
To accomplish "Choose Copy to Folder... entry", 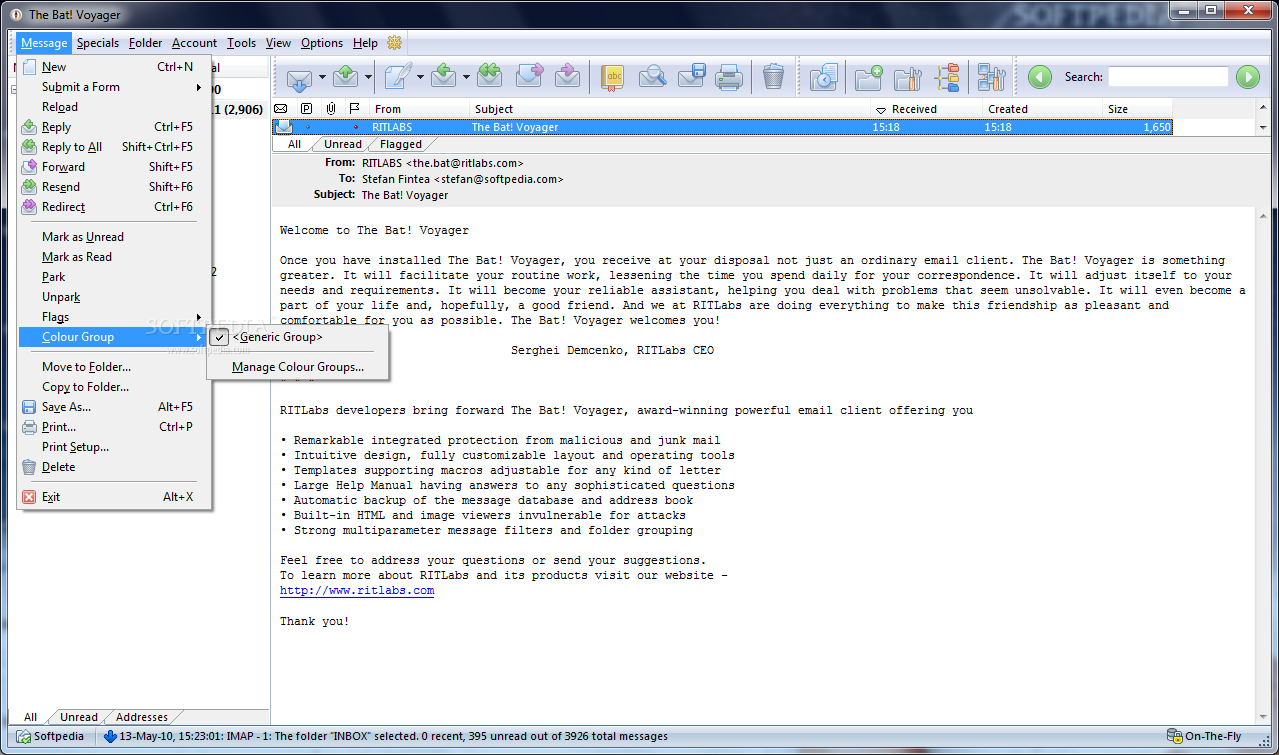I will tap(114, 387).
